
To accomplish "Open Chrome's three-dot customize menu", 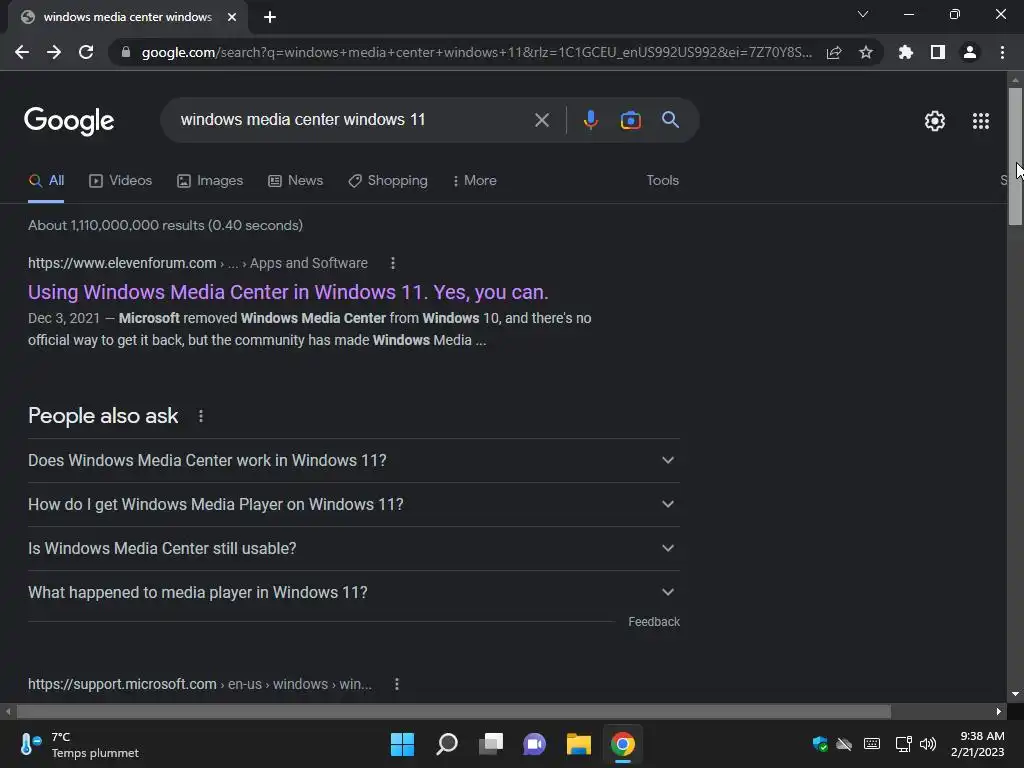I will pyautogui.click(x=1002, y=52).
